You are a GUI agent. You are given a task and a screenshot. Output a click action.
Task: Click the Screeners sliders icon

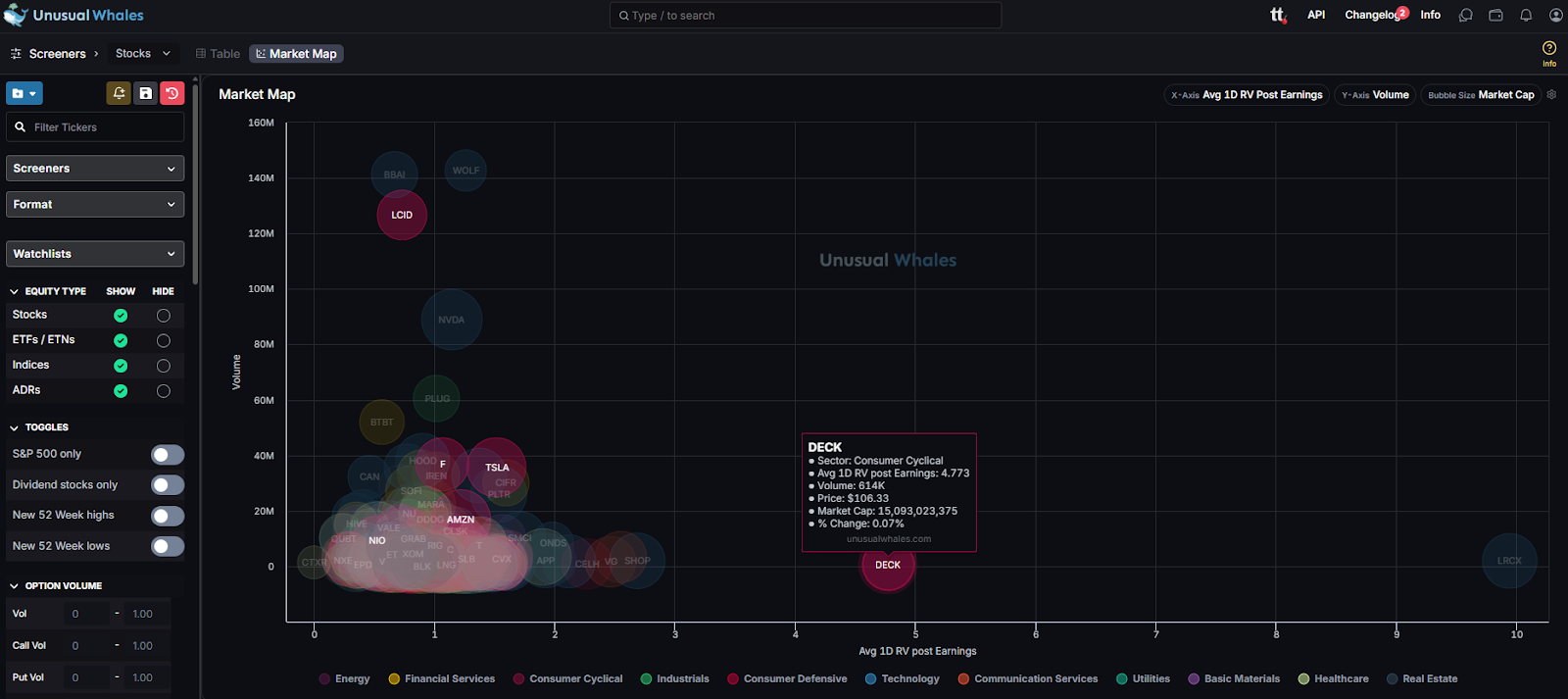pyautogui.click(x=16, y=54)
